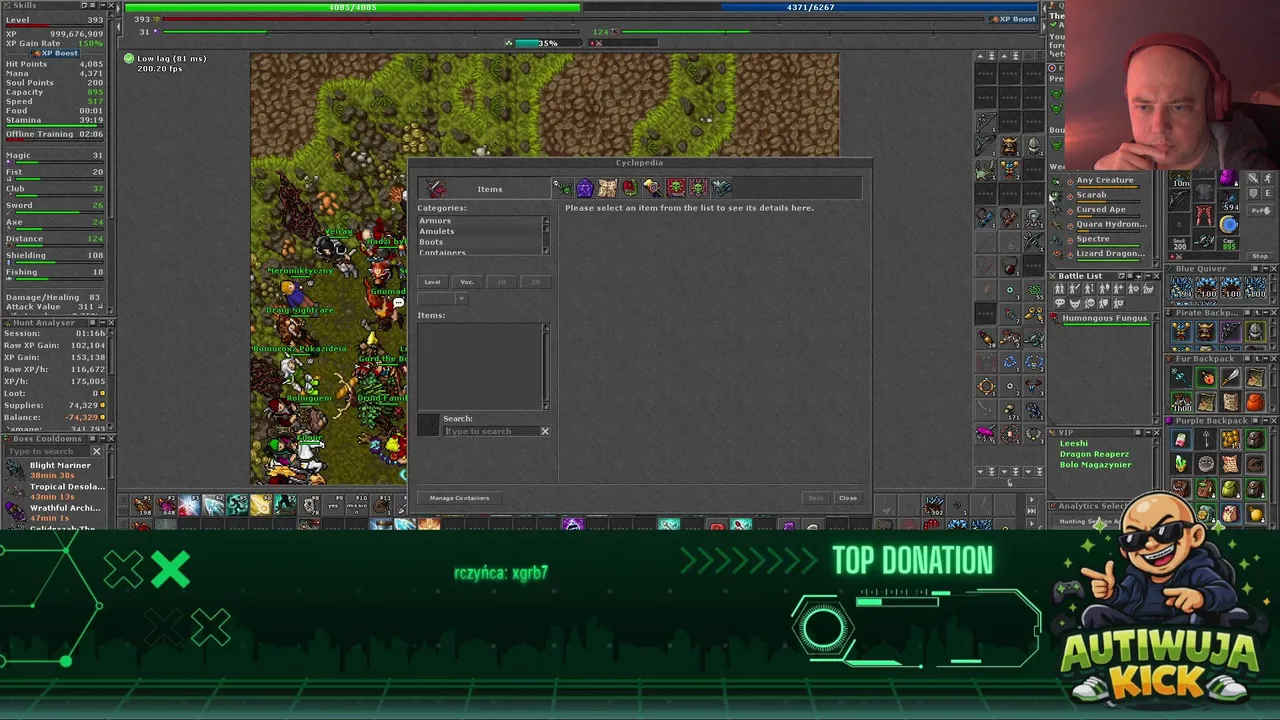
Task: Click the Items list scroll-down arrow
Action: pyautogui.click(x=546, y=405)
